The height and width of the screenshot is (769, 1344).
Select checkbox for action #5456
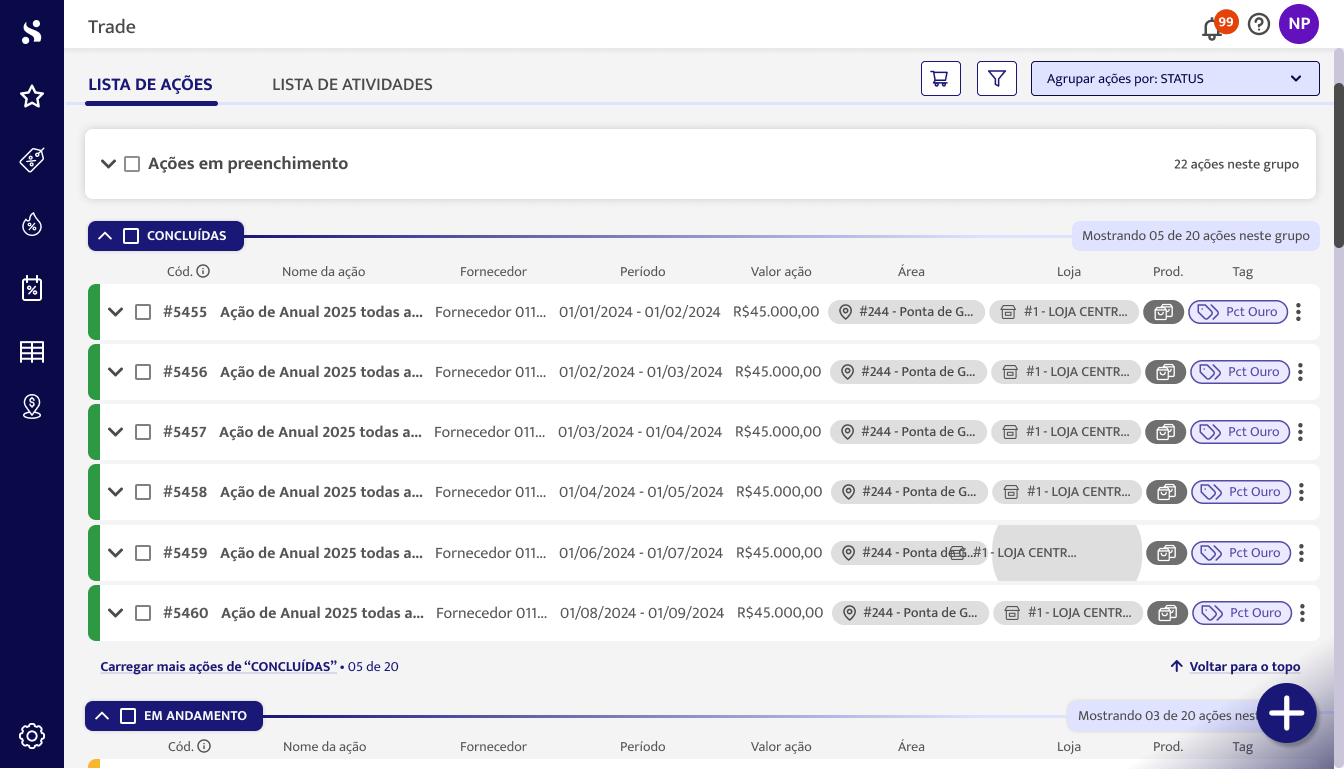point(143,372)
